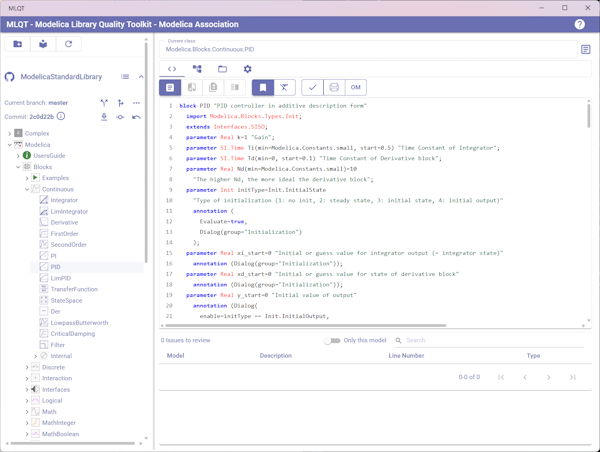Open the list view icon next to ModelicaStandardLibrary
Image resolution: width=600 pixels, height=452 pixels.
pos(125,77)
